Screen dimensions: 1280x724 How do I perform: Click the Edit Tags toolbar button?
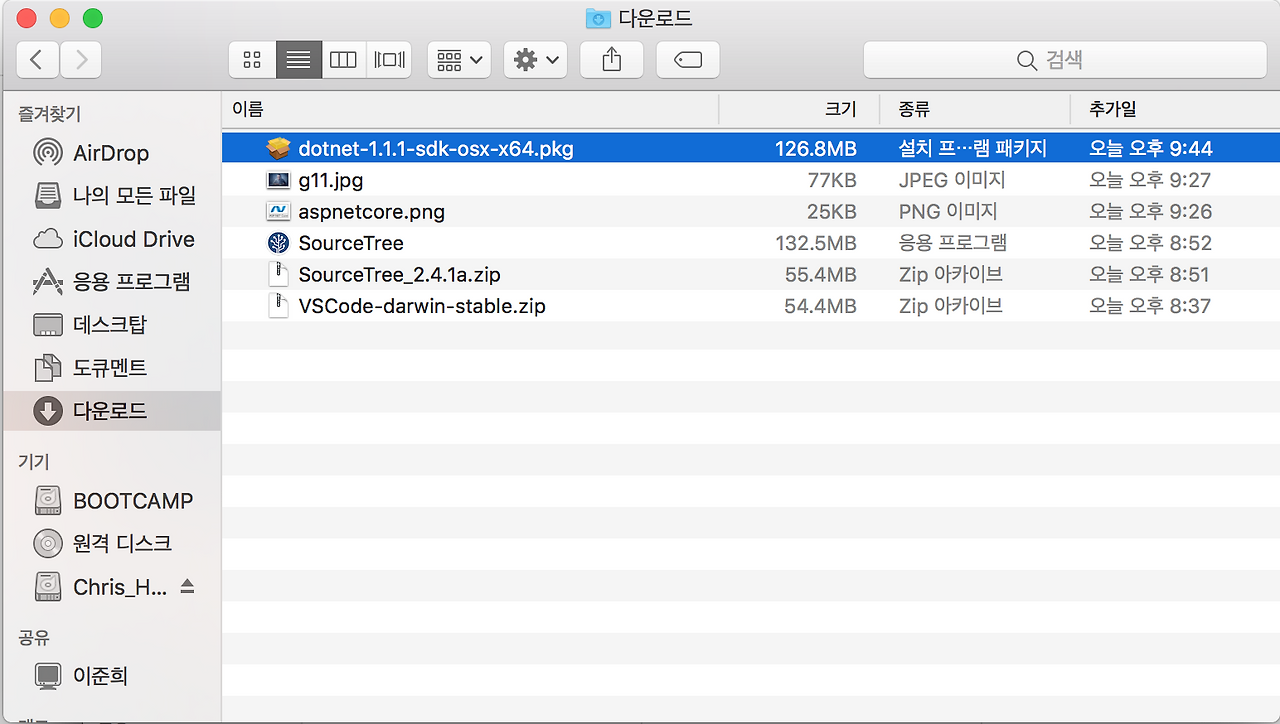point(688,60)
